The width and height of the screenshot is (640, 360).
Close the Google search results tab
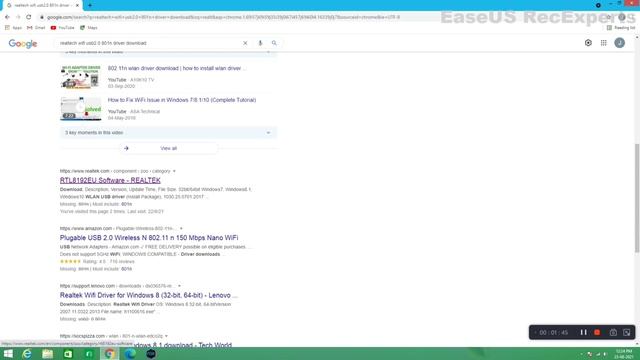(x=78, y=5)
